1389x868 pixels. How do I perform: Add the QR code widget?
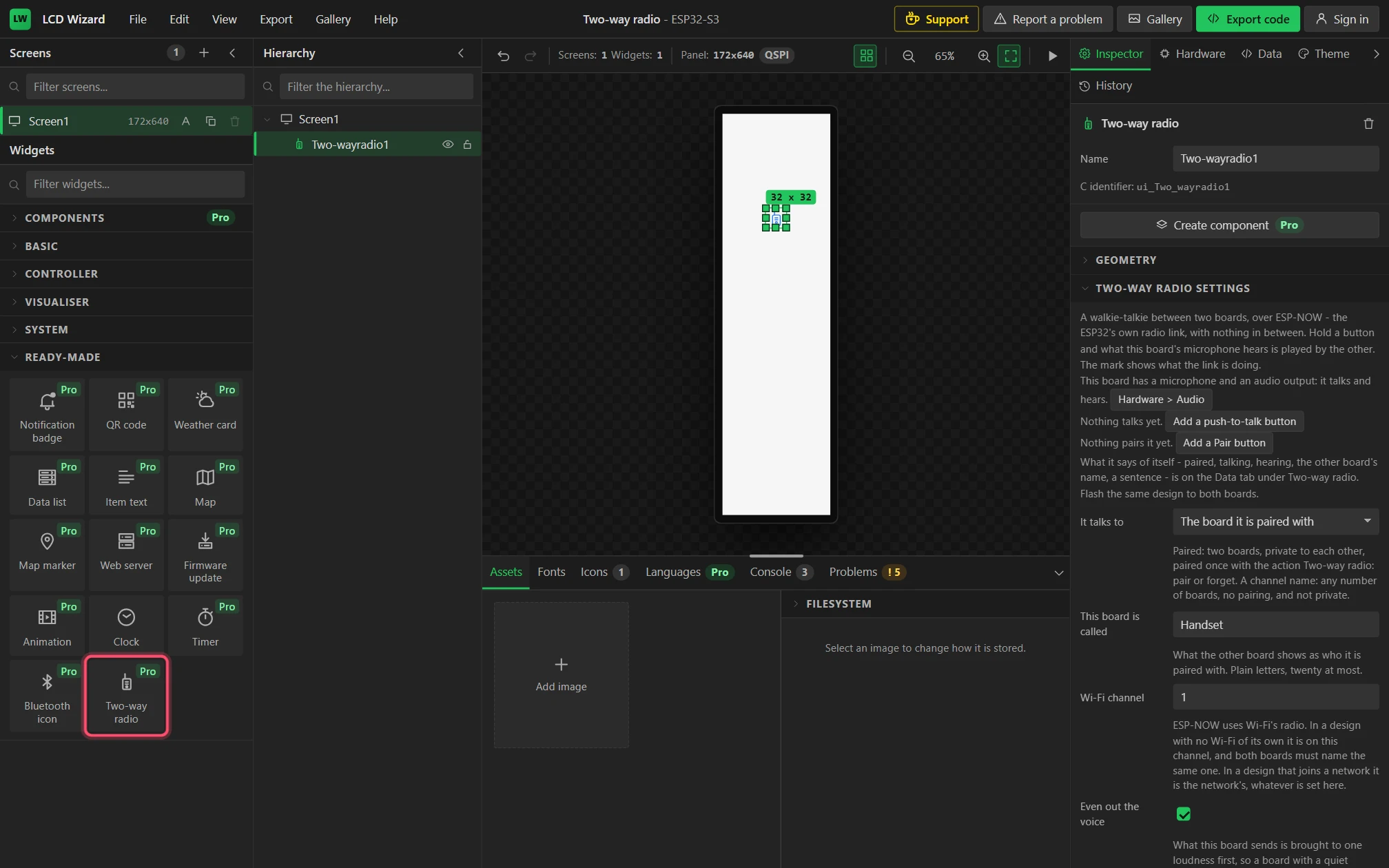coord(126,413)
